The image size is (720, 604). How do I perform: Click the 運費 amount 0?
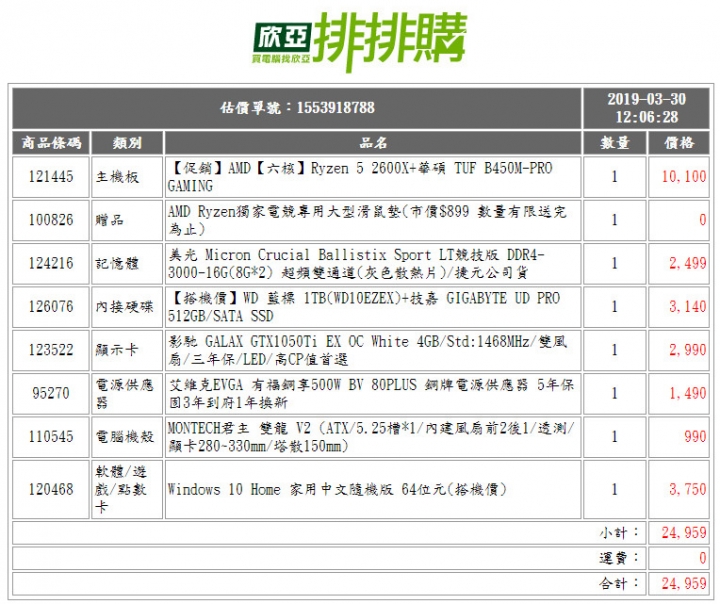[x=703, y=559]
